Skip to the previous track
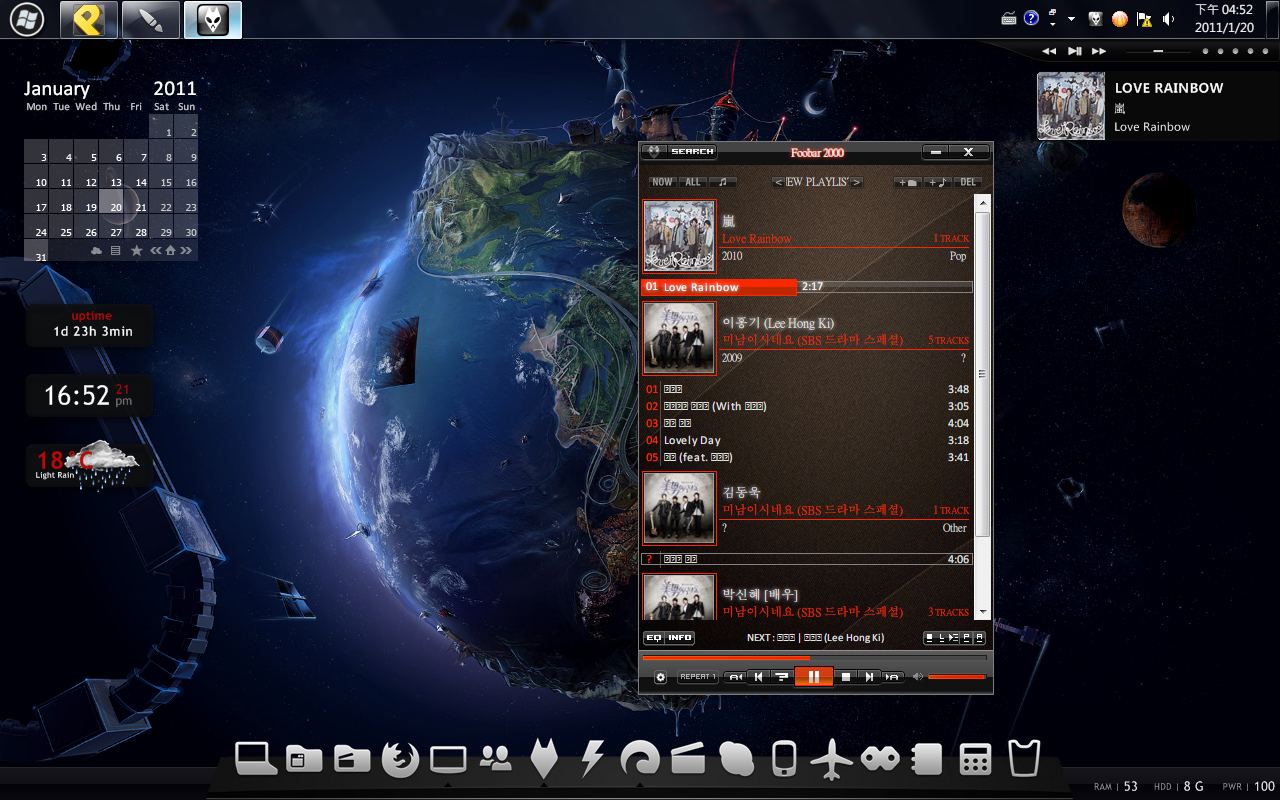Screen dimensions: 1280x800 coord(758,677)
